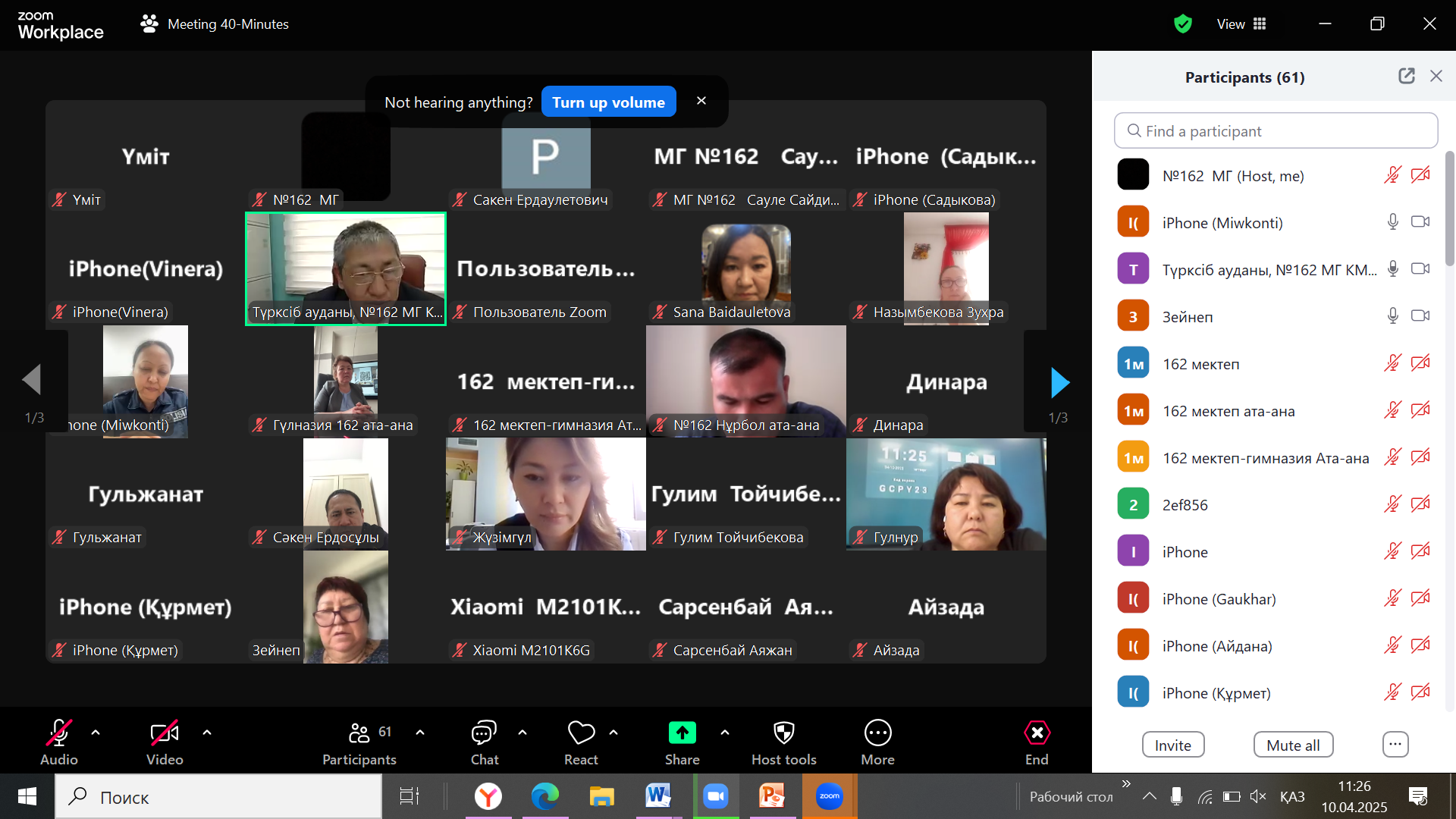1456x819 pixels.
Task: Click the green Share screen icon
Action: pyautogui.click(x=682, y=733)
